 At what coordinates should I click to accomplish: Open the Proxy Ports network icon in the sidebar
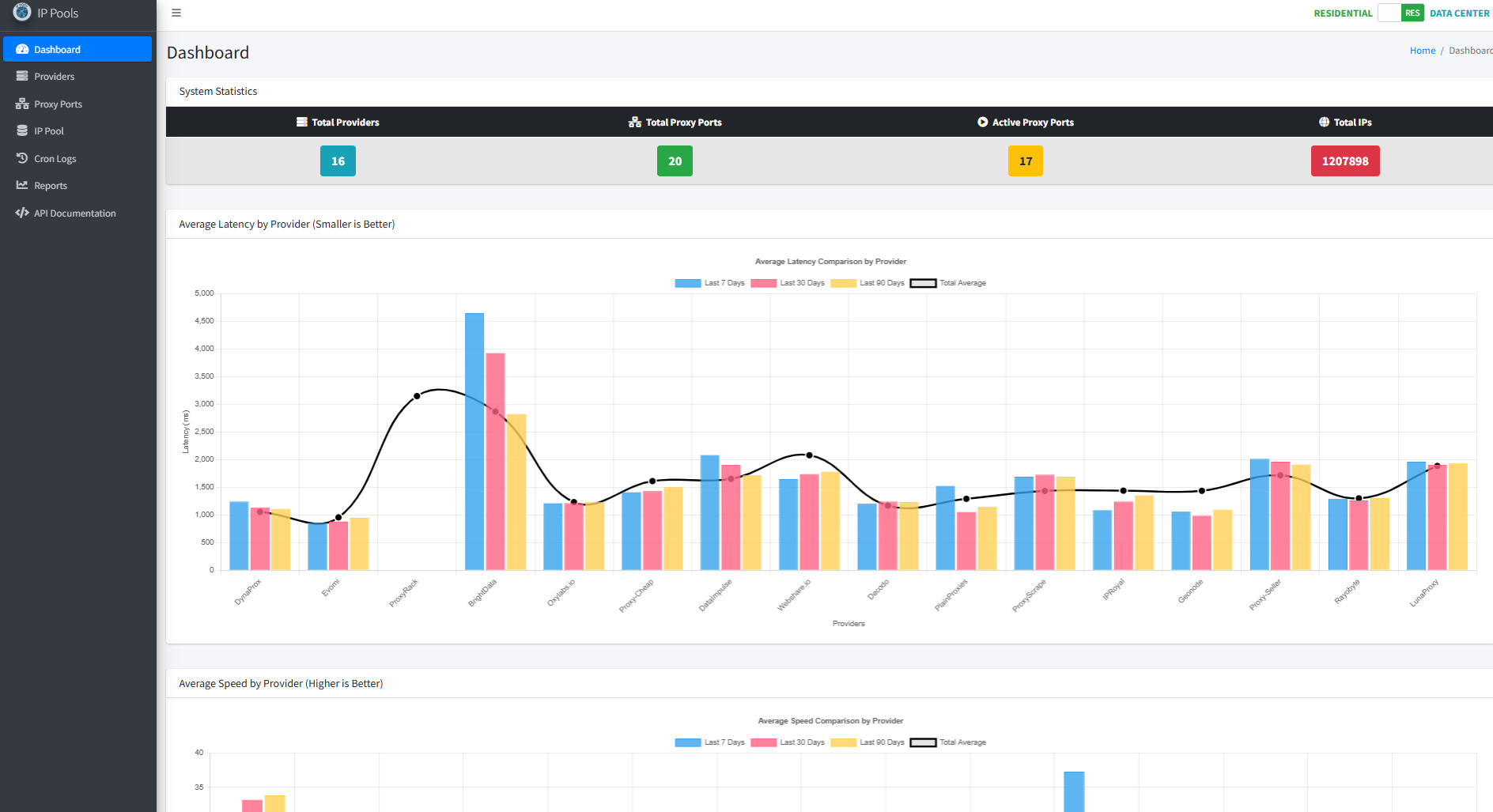(22, 104)
